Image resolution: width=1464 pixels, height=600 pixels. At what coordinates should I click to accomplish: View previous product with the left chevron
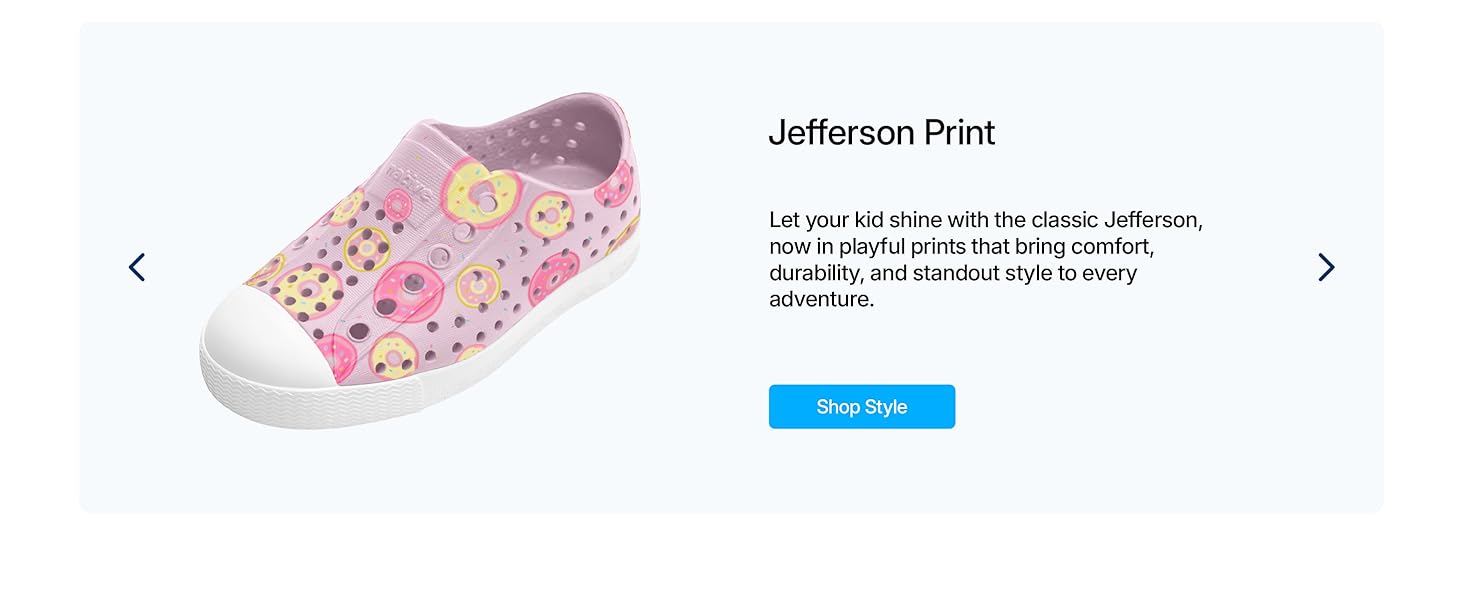[x=137, y=267]
